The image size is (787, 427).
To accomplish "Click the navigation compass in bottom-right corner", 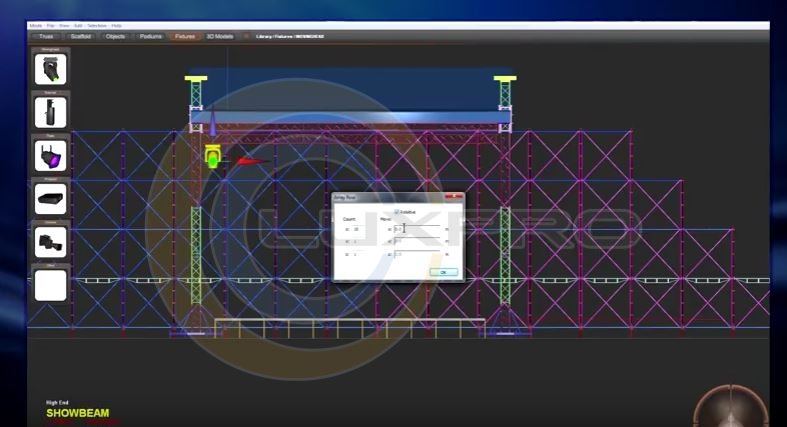I will click(x=729, y=410).
